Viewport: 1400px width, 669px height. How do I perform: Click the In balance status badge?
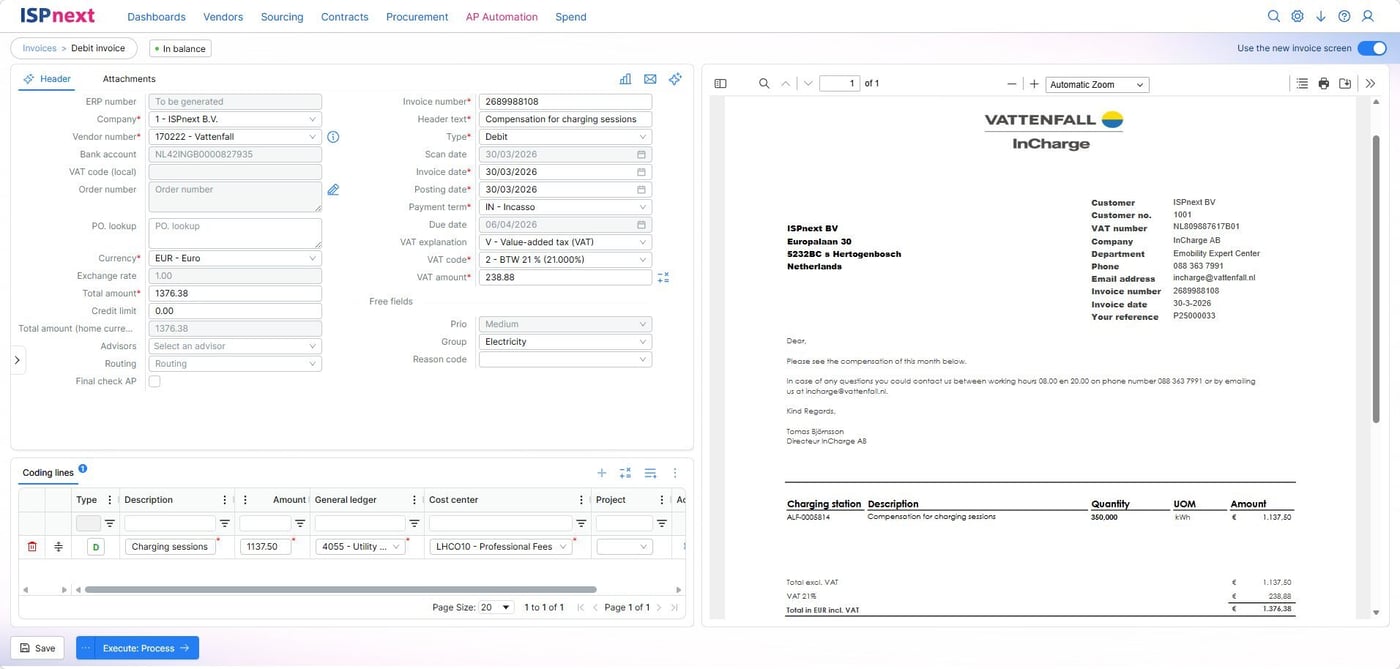180,48
